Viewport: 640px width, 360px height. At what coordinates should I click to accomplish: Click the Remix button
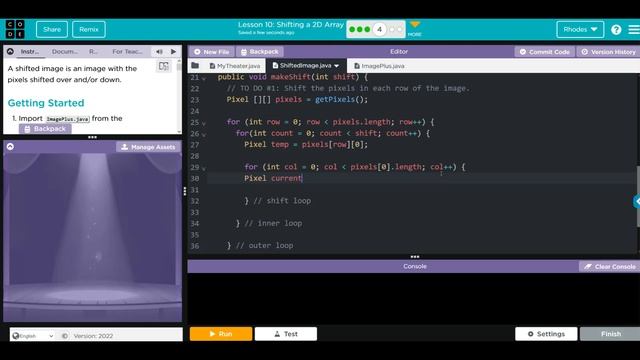click(89, 29)
